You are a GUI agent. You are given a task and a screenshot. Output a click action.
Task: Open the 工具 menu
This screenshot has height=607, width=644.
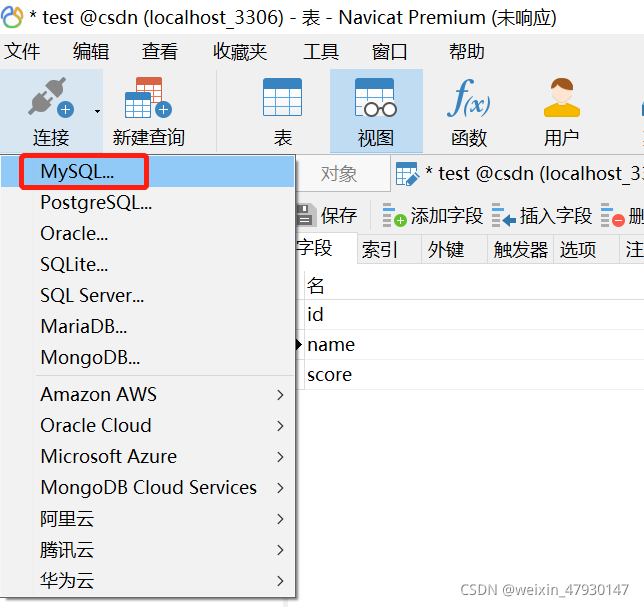pyautogui.click(x=321, y=52)
